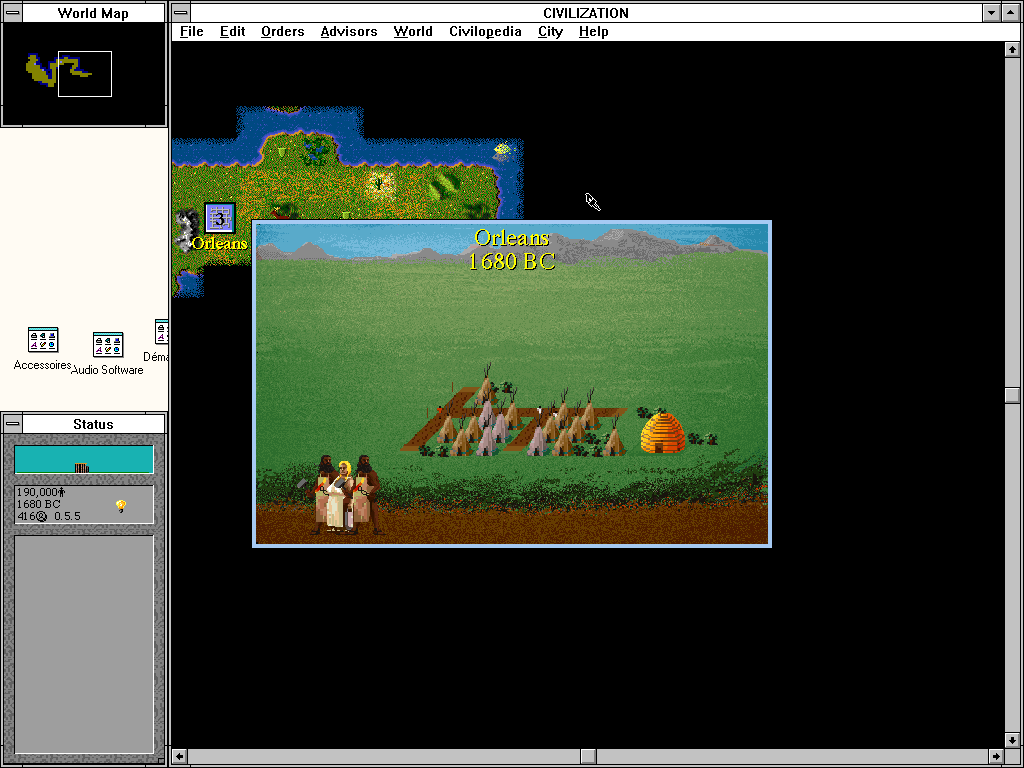Click the vertical scrollbar thumb
The height and width of the screenshot is (768, 1024).
pyautogui.click(x=1012, y=395)
